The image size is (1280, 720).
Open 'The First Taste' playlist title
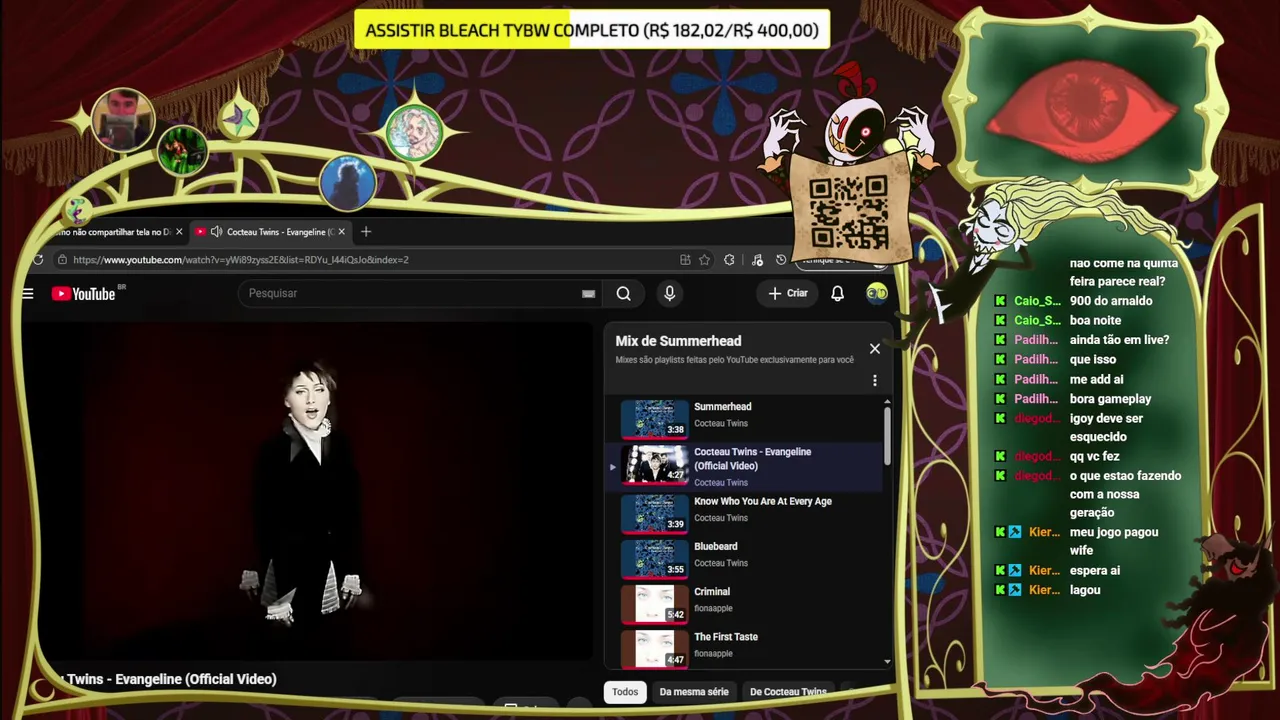(x=726, y=637)
